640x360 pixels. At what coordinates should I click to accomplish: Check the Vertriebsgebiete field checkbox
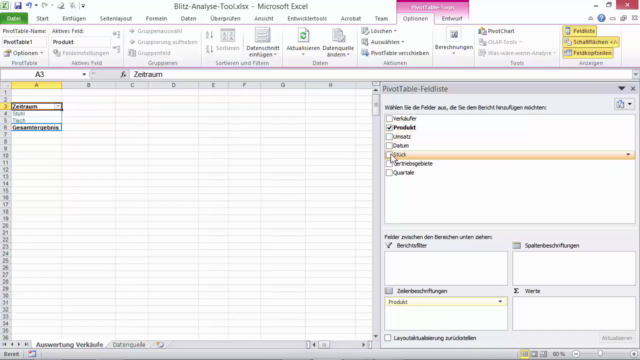coord(389,163)
